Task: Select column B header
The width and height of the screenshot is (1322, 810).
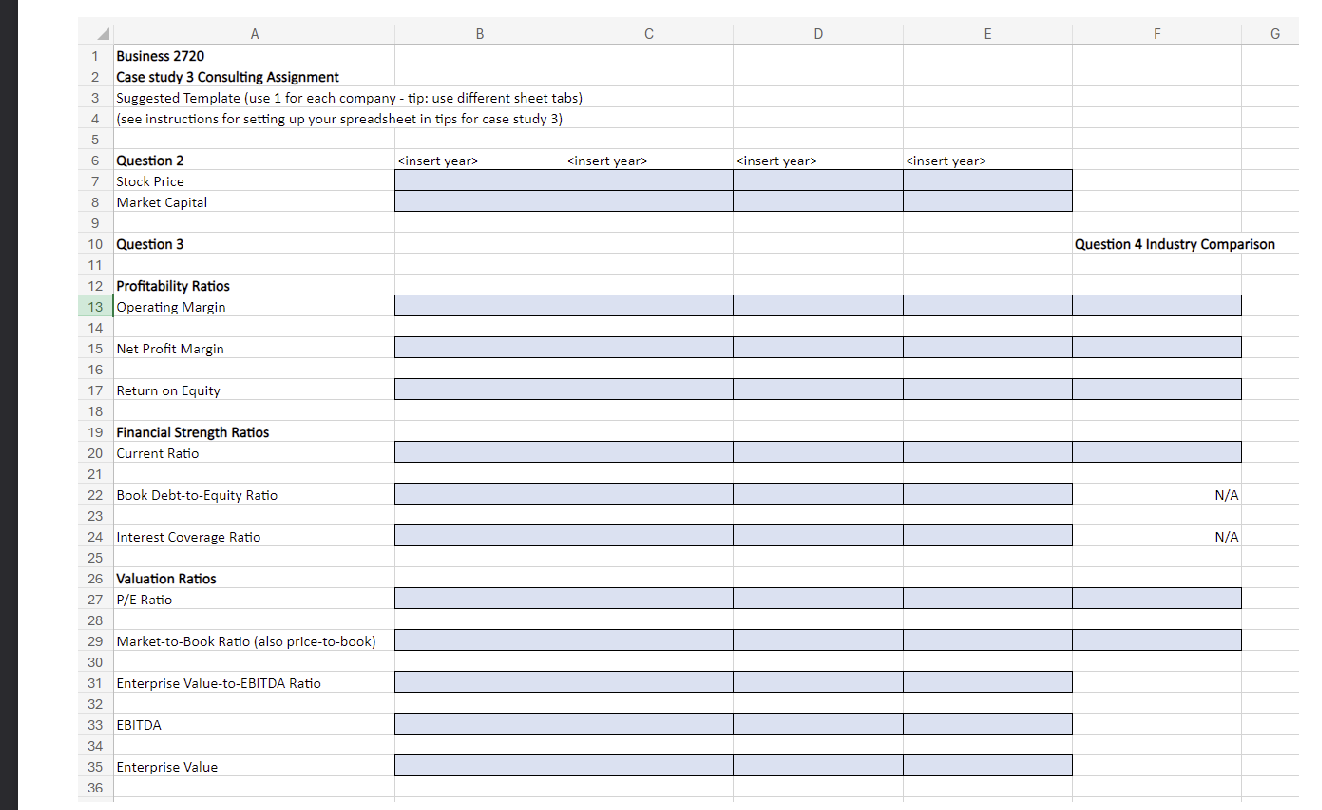Action: coord(479,33)
